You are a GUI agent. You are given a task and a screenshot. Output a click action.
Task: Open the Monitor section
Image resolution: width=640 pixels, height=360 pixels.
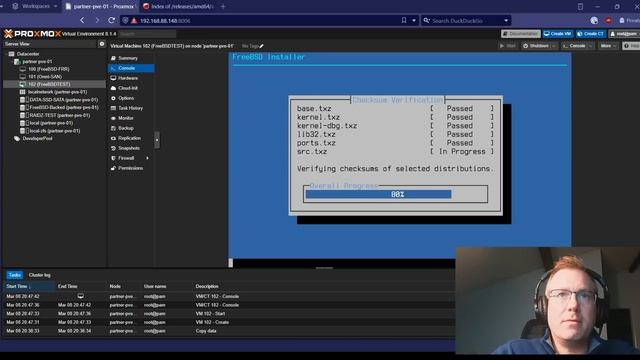tap(126, 118)
